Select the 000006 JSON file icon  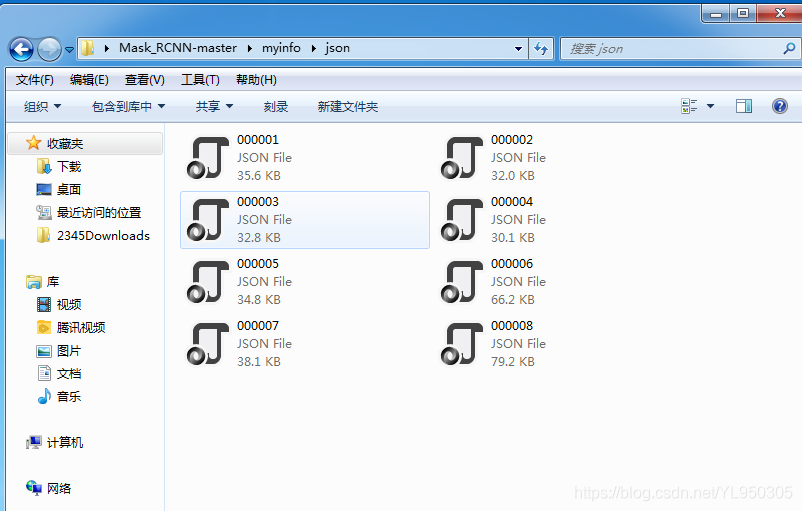coord(461,281)
